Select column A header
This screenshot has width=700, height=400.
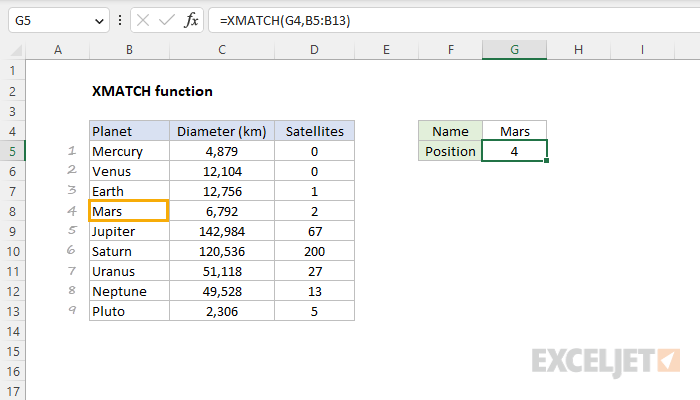coord(58,50)
